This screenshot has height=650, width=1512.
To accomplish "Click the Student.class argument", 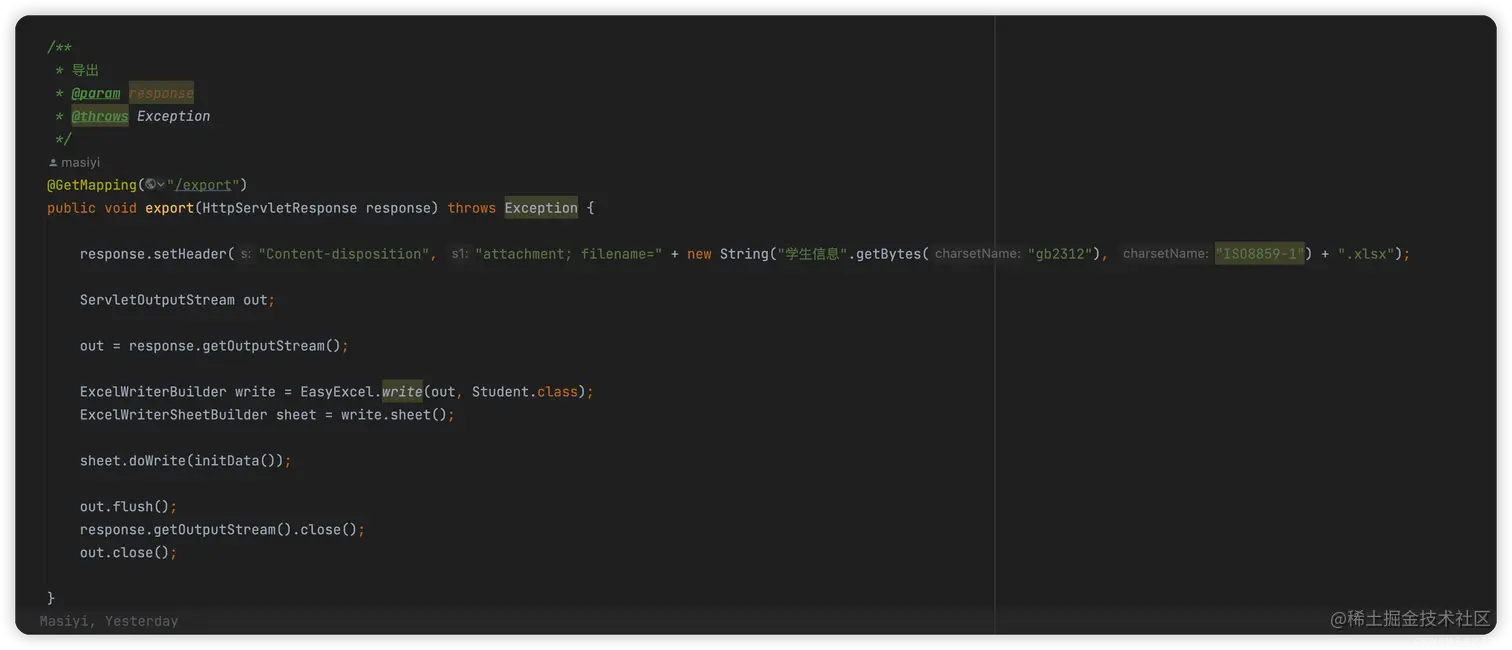I will tap(525, 392).
